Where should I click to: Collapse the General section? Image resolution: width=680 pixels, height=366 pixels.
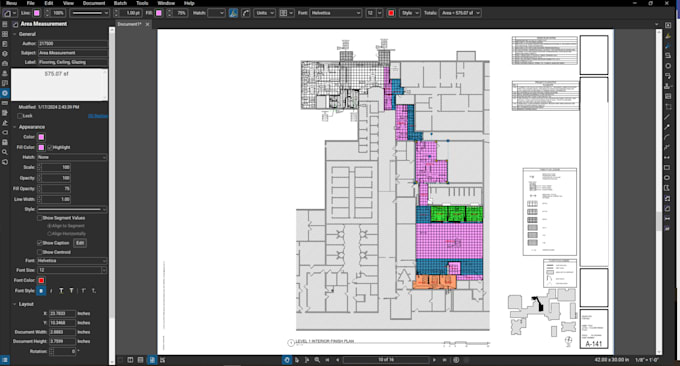pyautogui.click(x=15, y=34)
